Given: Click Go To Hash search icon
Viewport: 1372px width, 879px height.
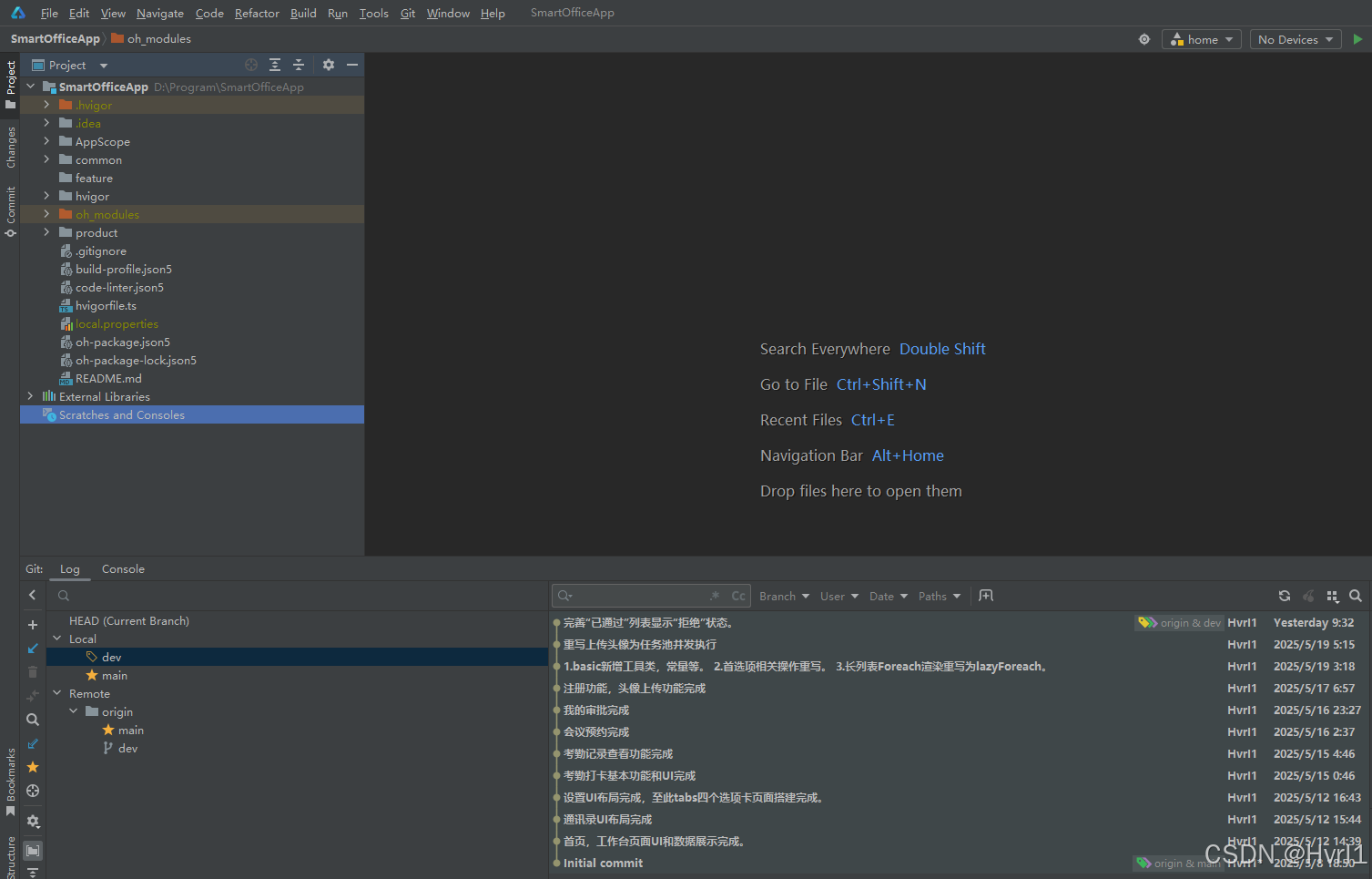Looking at the screenshot, I should 1356,596.
